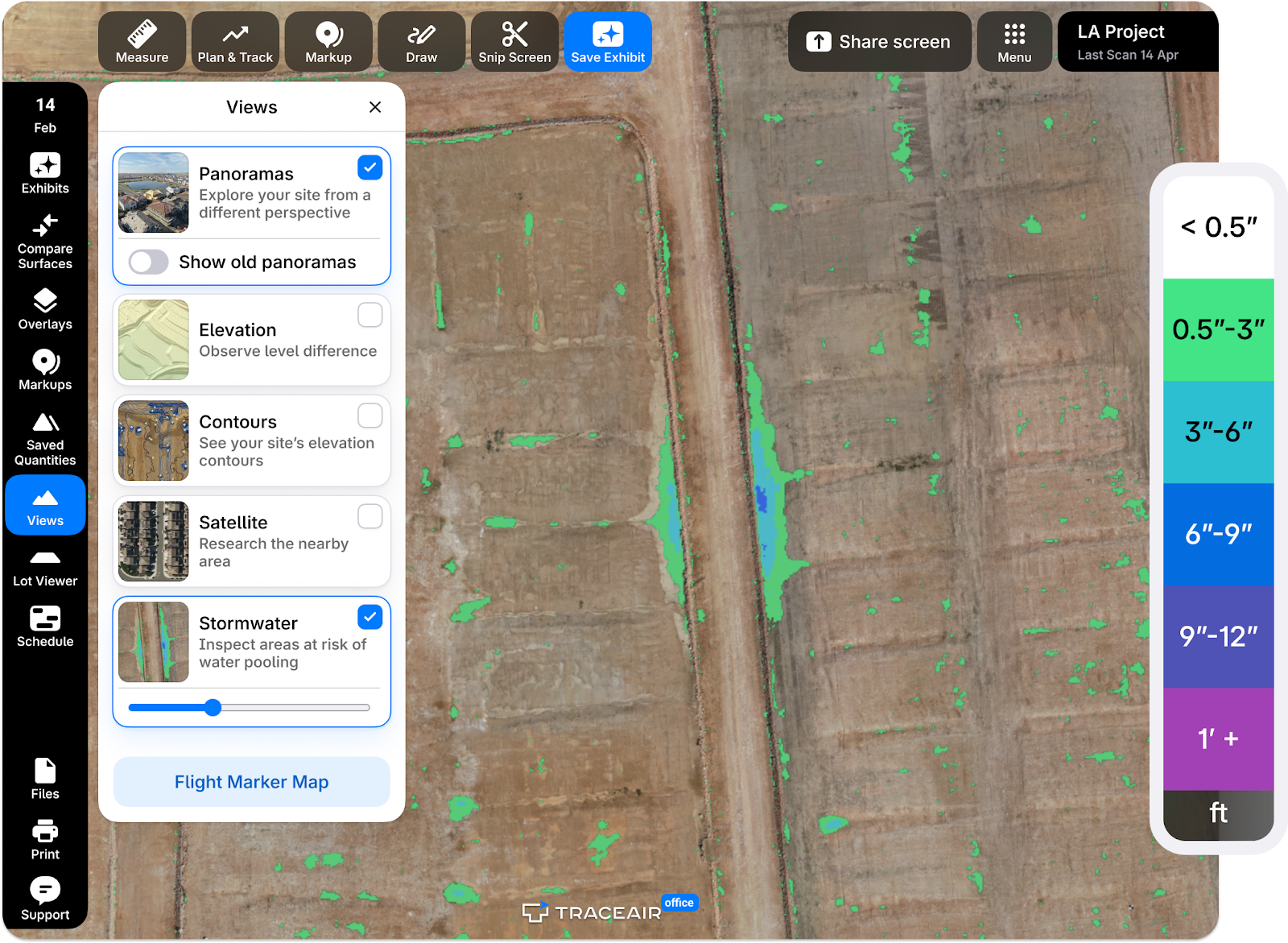The image size is (1288, 943).
Task: Open the 14 Feb date selector
Action: [45, 115]
